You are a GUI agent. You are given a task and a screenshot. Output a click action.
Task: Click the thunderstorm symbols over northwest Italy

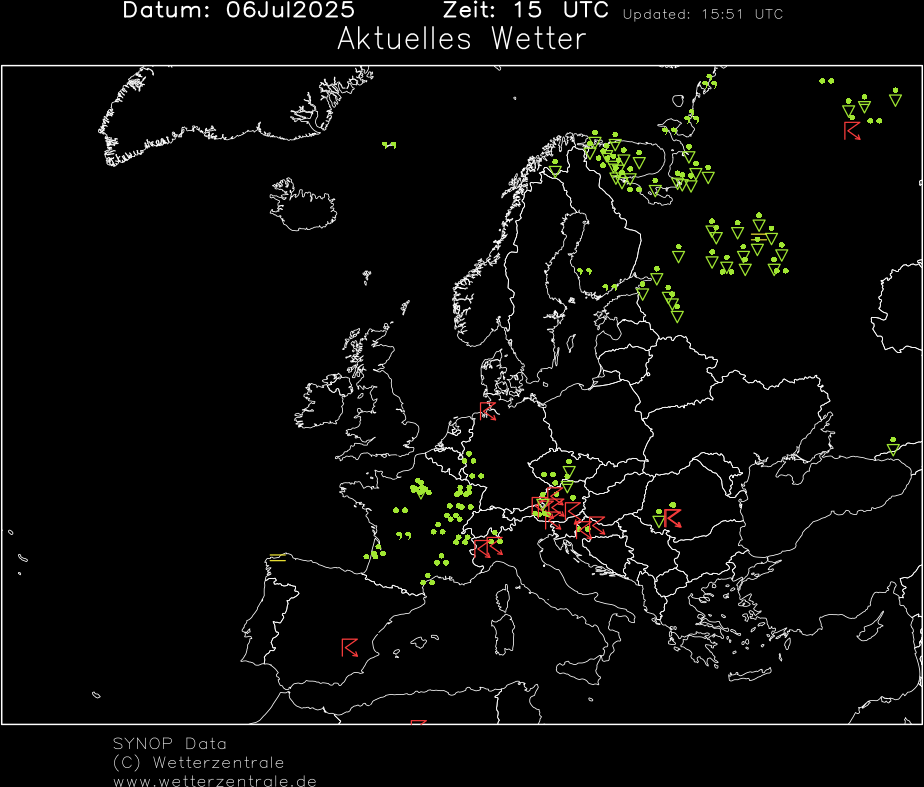pyautogui.click(x=489, y=547)
